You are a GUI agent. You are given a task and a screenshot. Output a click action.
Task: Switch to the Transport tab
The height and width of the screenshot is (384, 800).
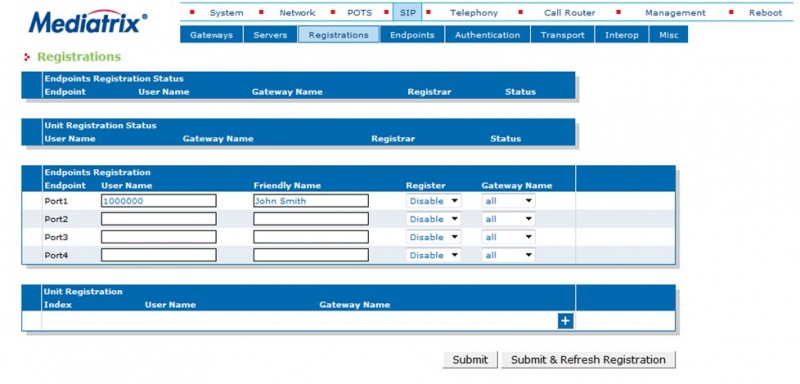[562, 35]
